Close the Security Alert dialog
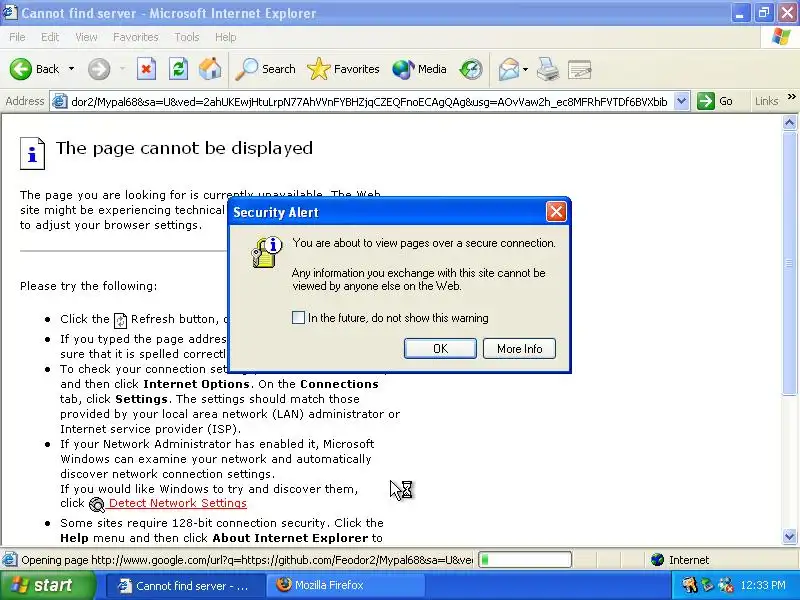800x600 pixels. [556, 212]
